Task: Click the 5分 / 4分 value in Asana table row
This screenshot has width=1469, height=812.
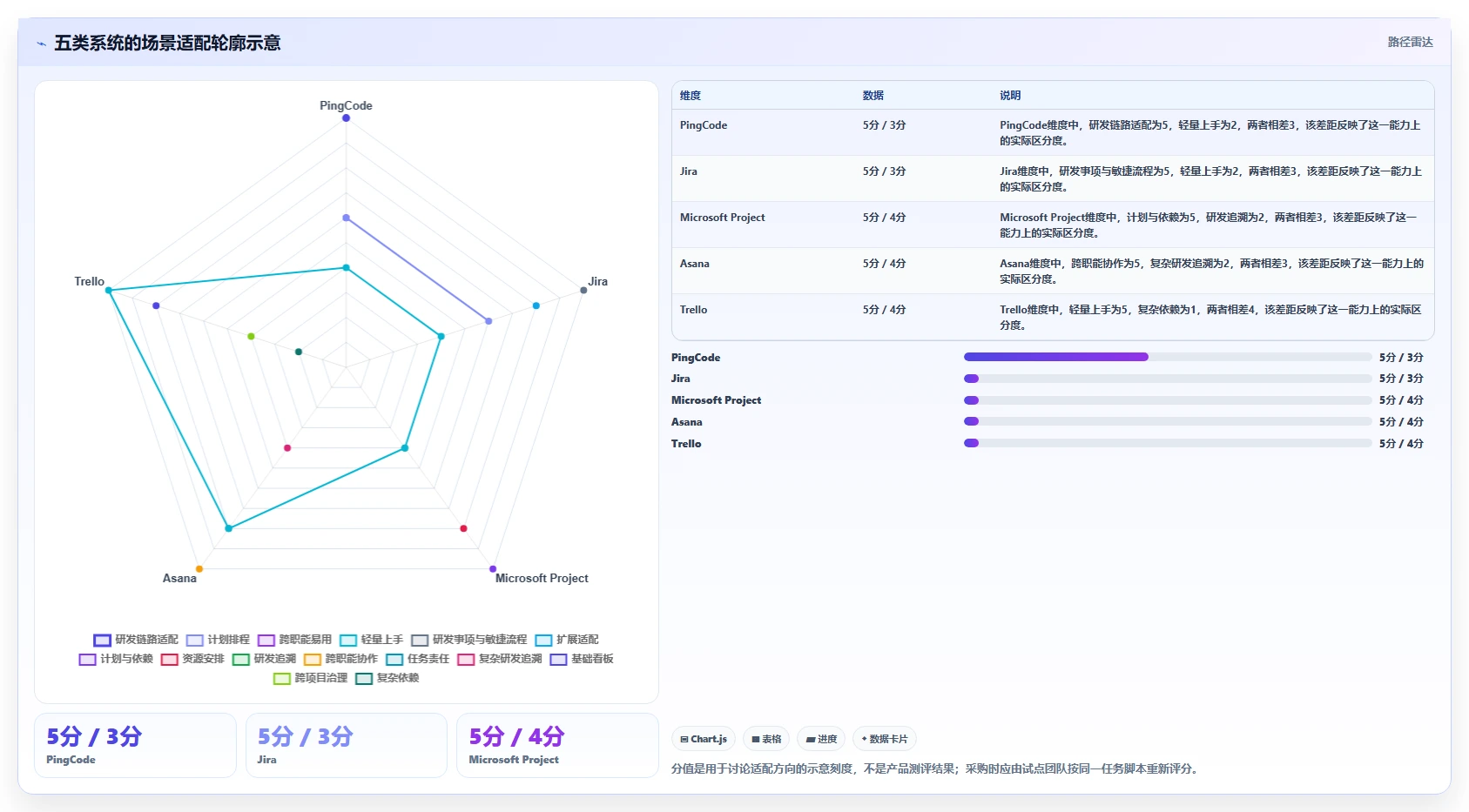Action: [885, 264]
